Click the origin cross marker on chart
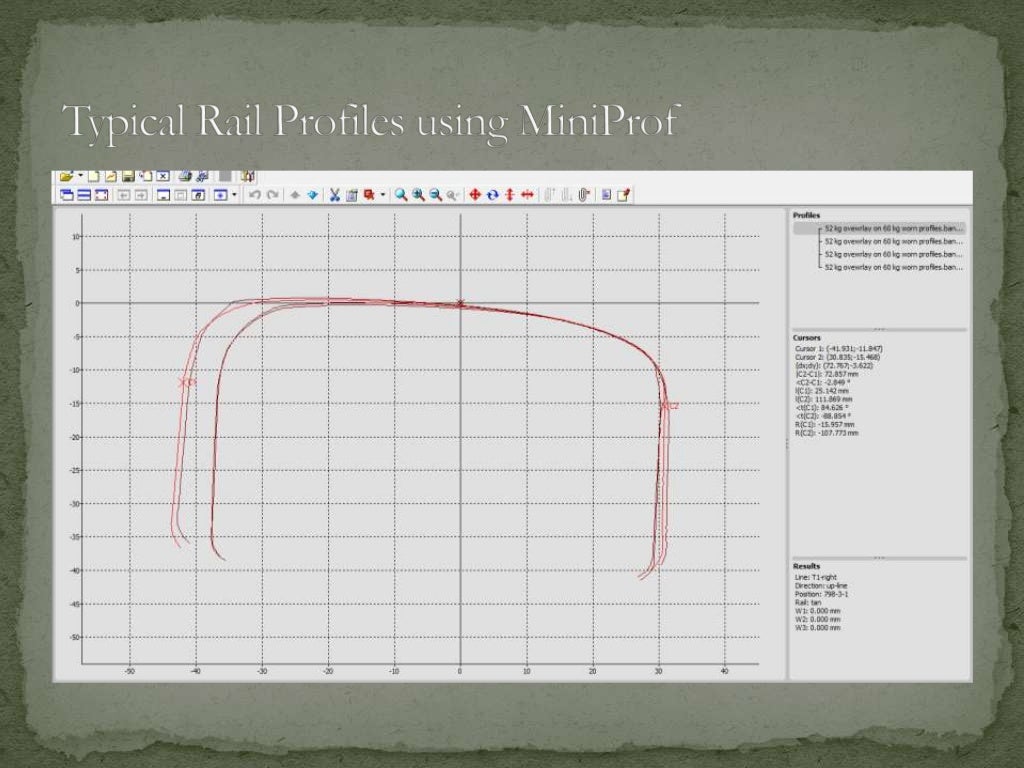The image size is (1024, 768). [x=460, y=303]
